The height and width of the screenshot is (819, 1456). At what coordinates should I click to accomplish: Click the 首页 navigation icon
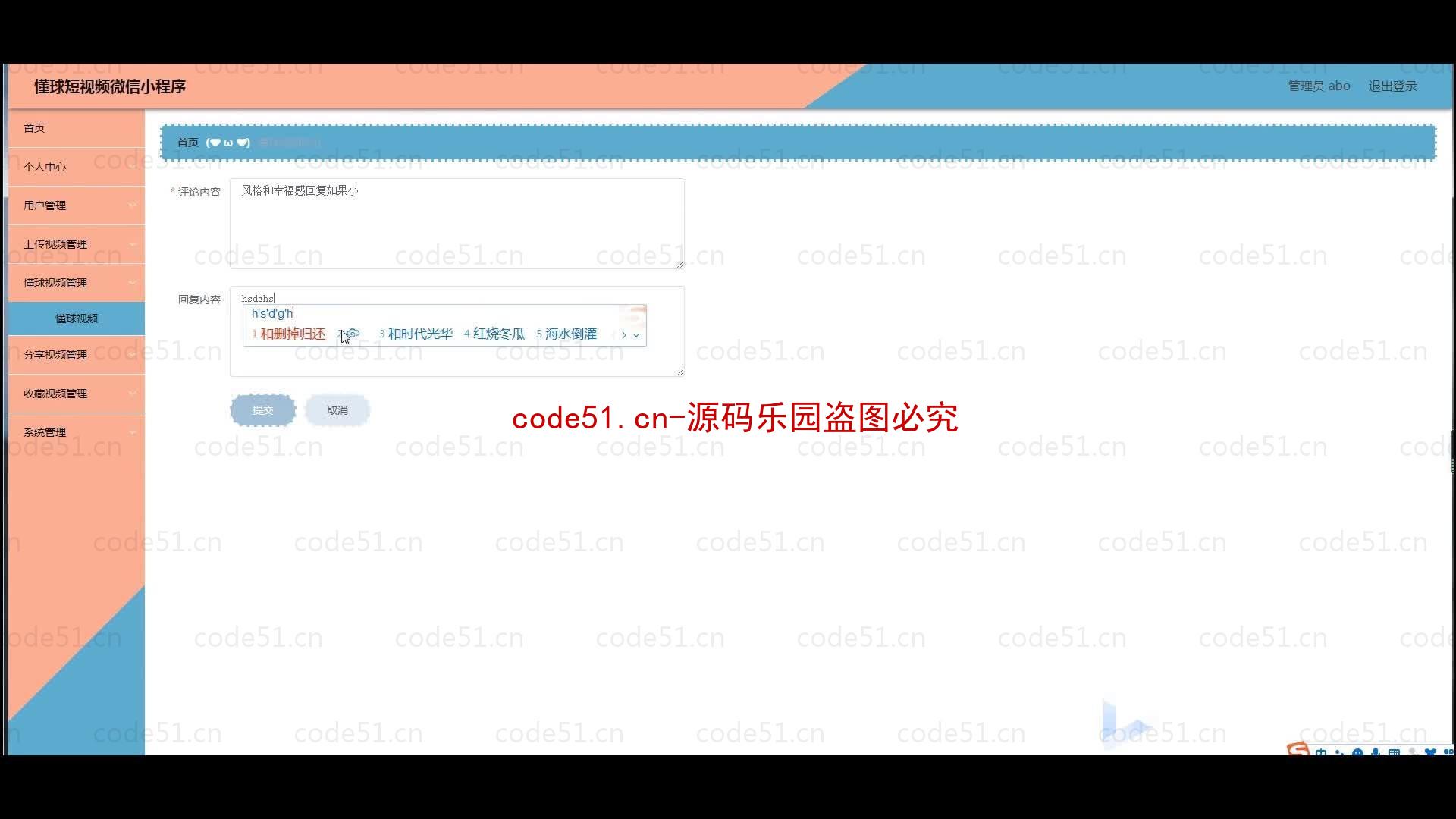[x=34, y=128]
